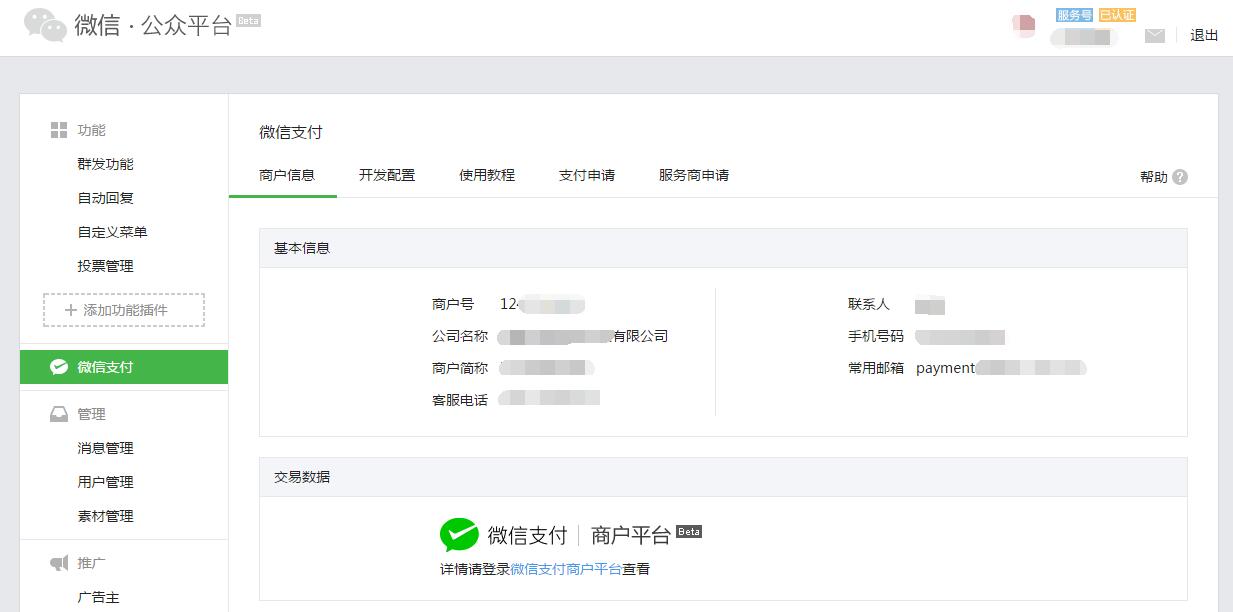Select 自动回复 in the sidebar
This screenshot has width=1233, height=612.
coord(106,198)
